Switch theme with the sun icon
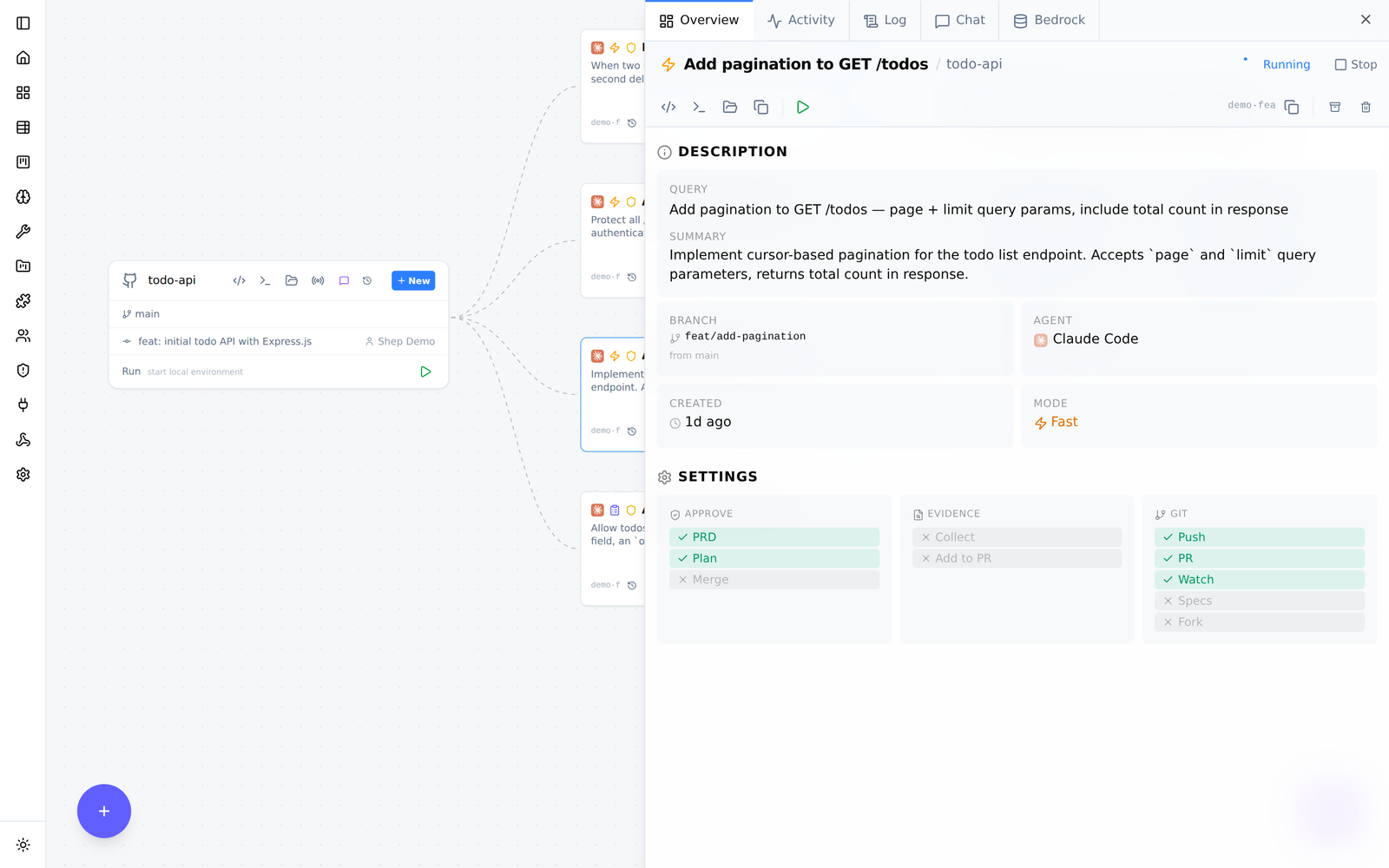Image resolution: width=1389 pixels, height=868 pixels. click(23, 845)
